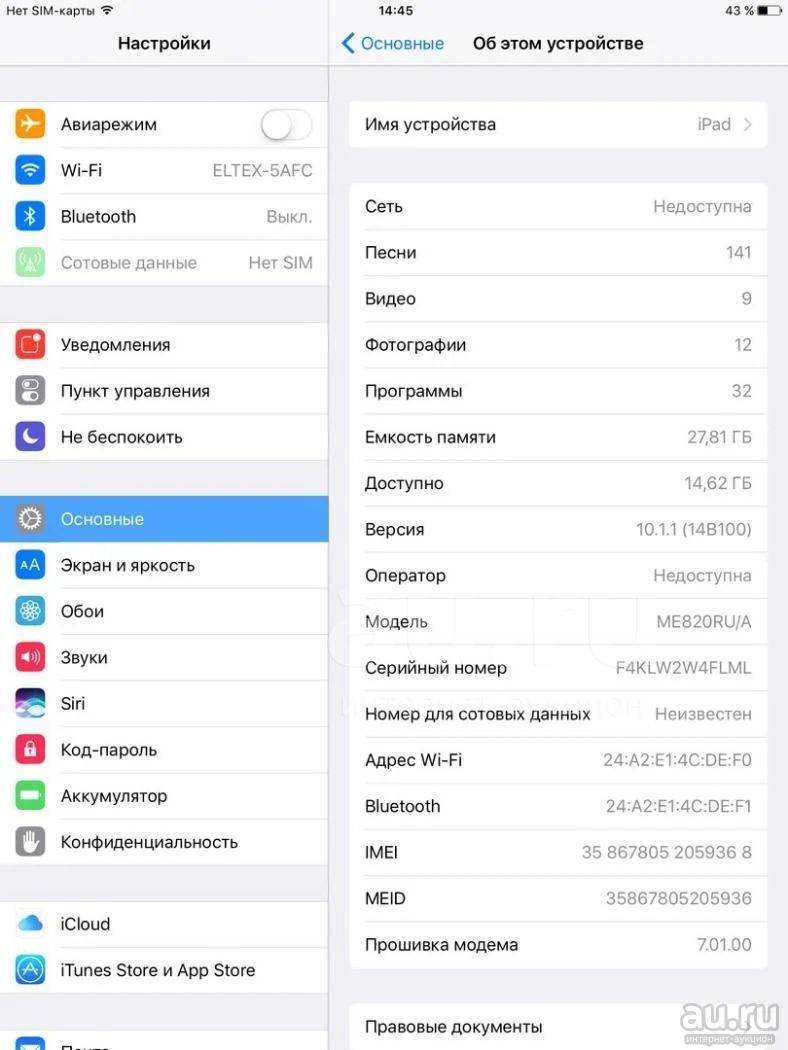Tap the Control Center (Пункт управления) icon

(x=30, y=390)
